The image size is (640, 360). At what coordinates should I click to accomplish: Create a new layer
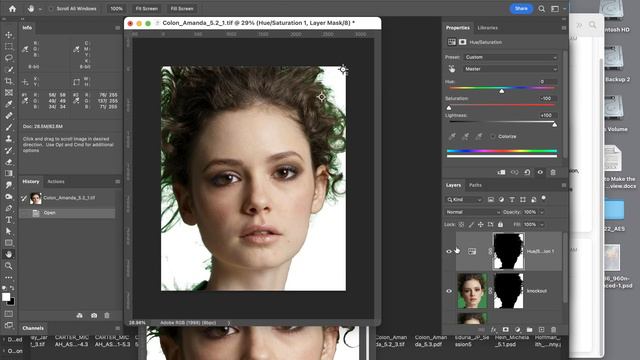coord(541,329)
